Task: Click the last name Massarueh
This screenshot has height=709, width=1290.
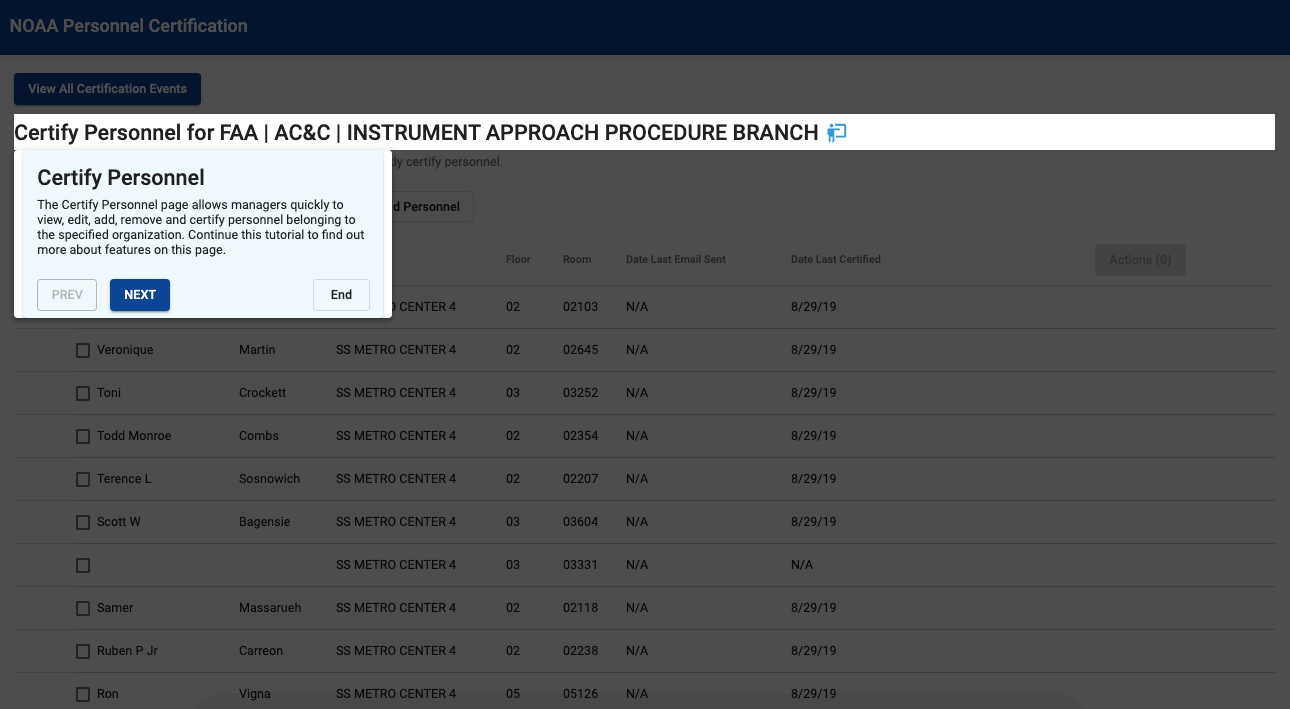Action: click(x=270, y=608)
